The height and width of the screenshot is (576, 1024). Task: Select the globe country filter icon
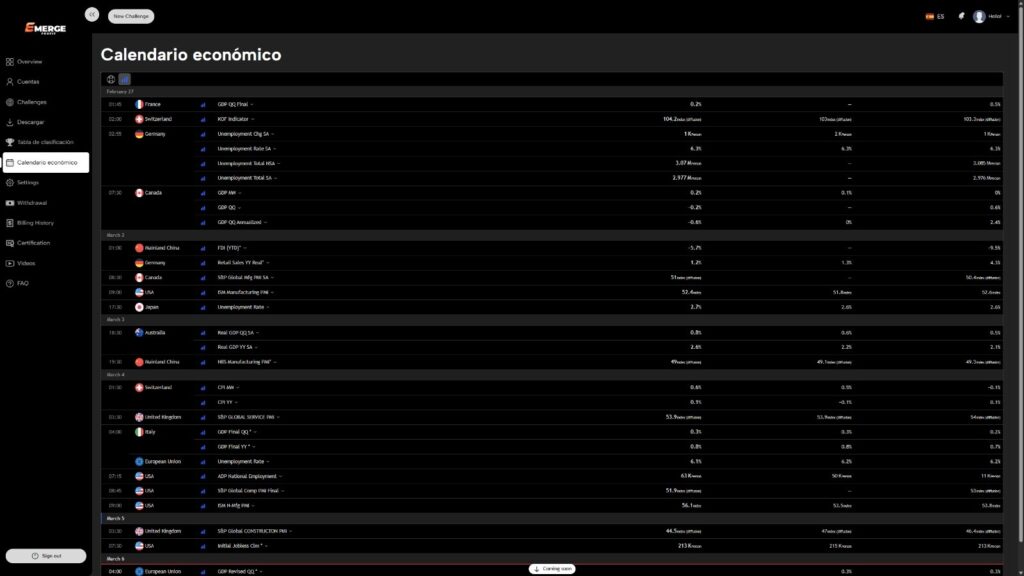(111, 79)
